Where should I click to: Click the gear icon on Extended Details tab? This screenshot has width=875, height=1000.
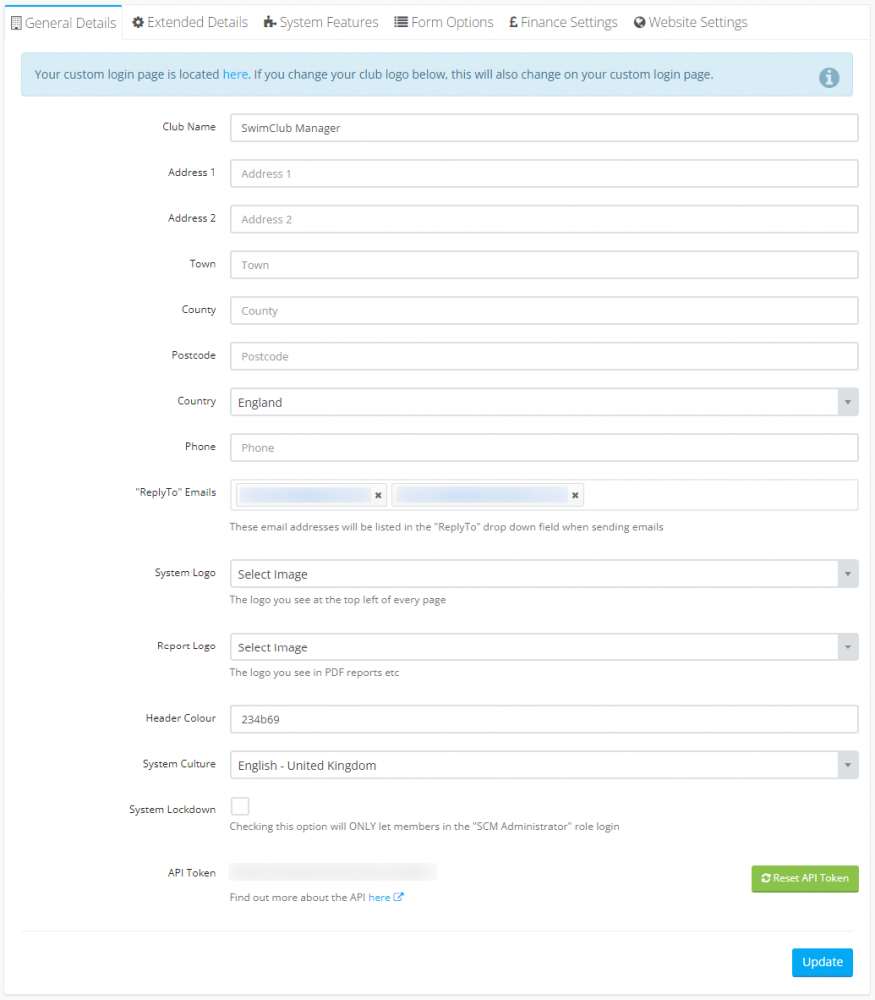(138, 22)
